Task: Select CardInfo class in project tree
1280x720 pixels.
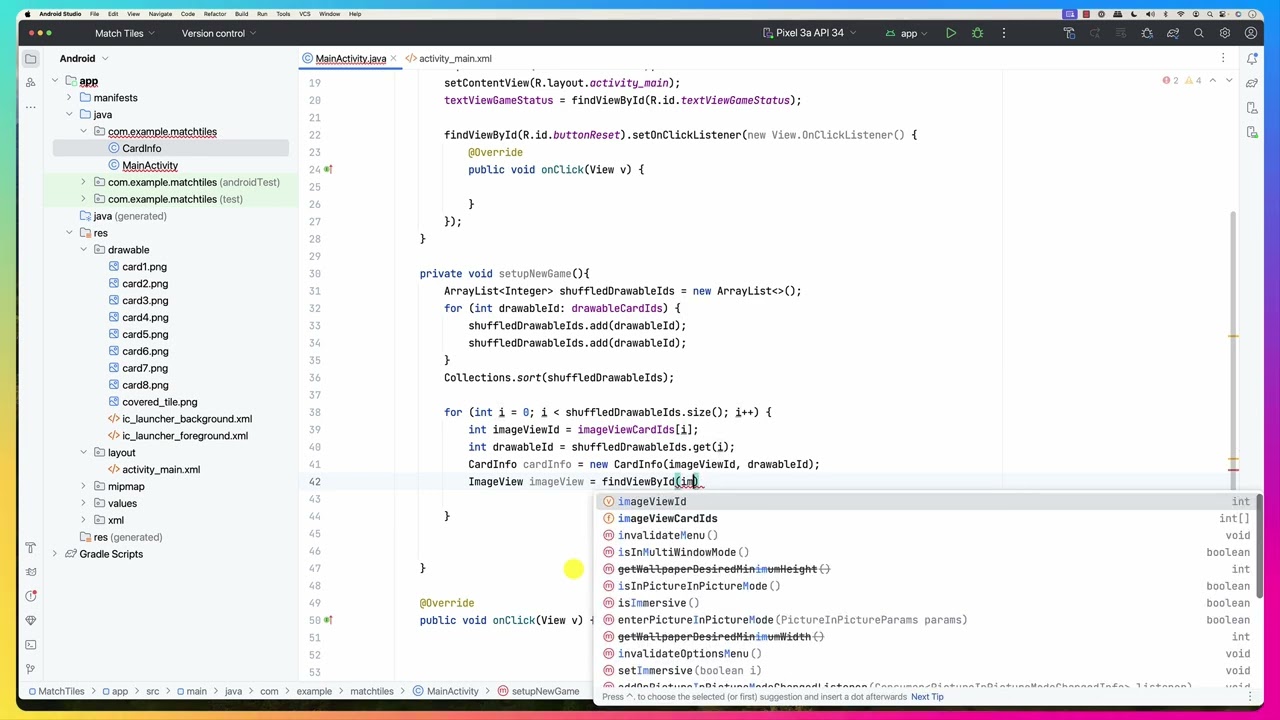Action: (141, 149)
